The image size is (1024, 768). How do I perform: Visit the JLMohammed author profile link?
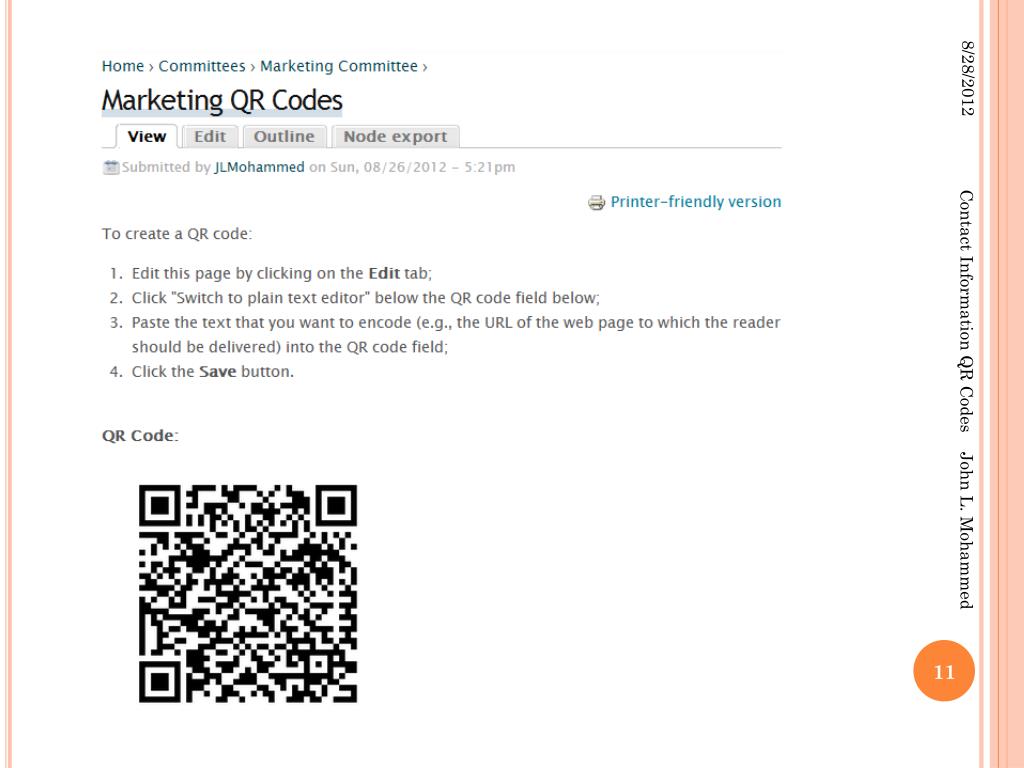(259, 167)
